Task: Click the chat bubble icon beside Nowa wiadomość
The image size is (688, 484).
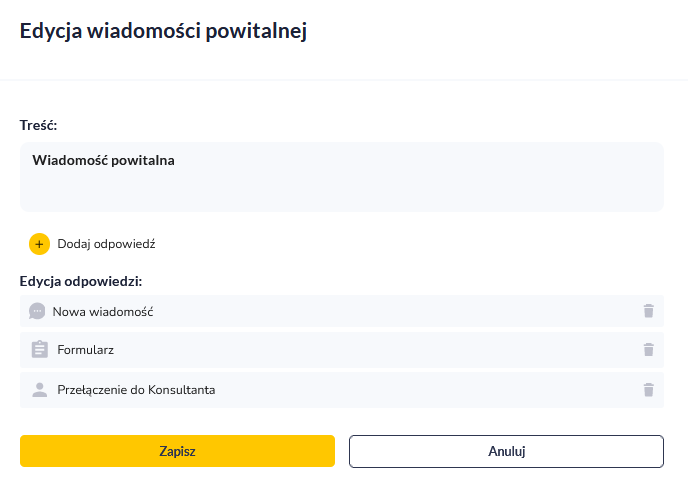Action: 38,311
